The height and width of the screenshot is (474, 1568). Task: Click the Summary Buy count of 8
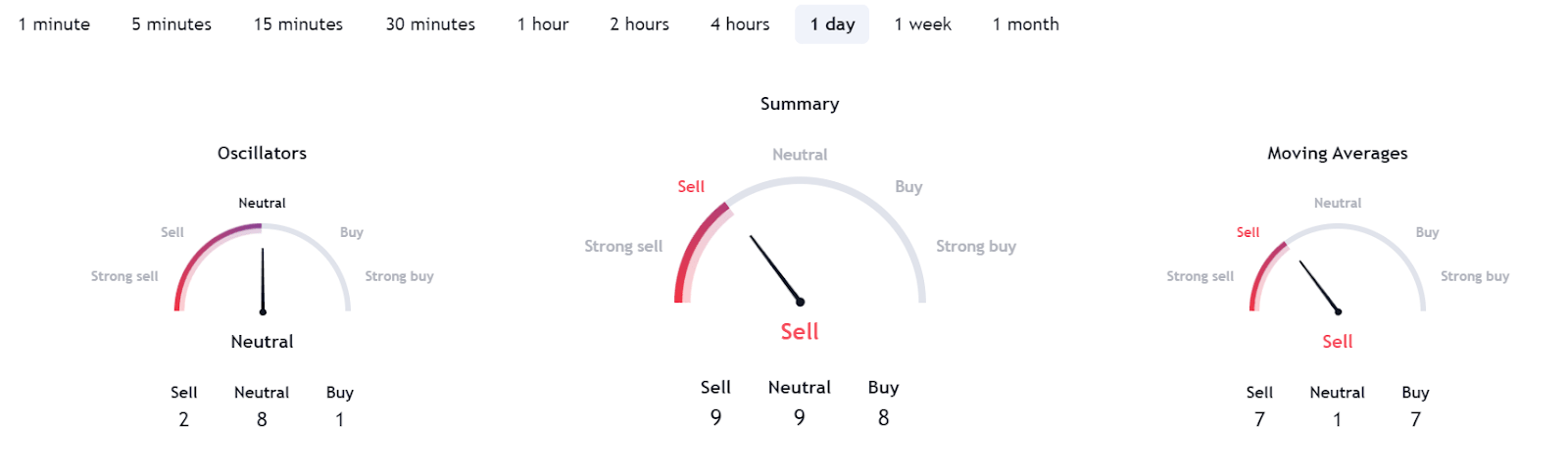pos(883,418)
